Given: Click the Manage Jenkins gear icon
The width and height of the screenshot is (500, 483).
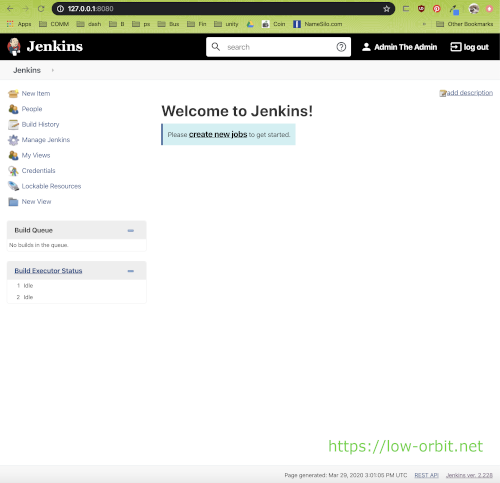Looking at the screenshot, I should (13, 140).
